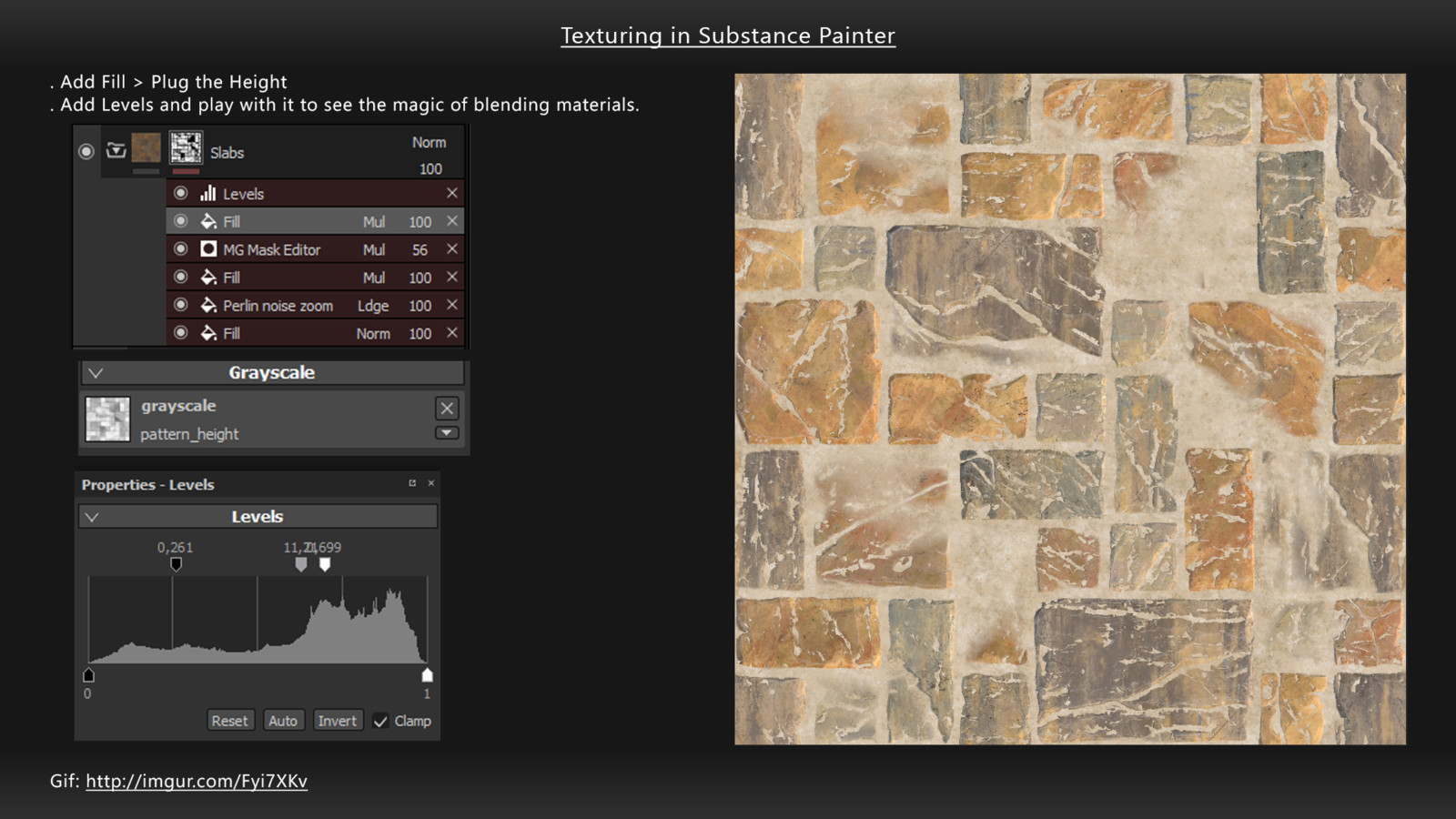Undock the Properties - Levels panel
This screenshot has height=819, width=1456.
[x=412, y=483]
